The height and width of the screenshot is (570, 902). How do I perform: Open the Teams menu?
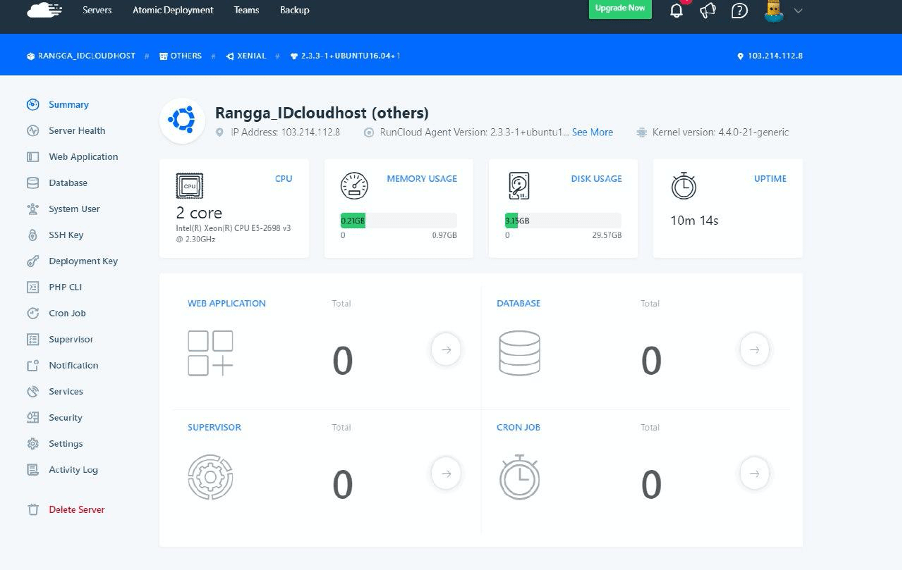(x=246, y=10)
